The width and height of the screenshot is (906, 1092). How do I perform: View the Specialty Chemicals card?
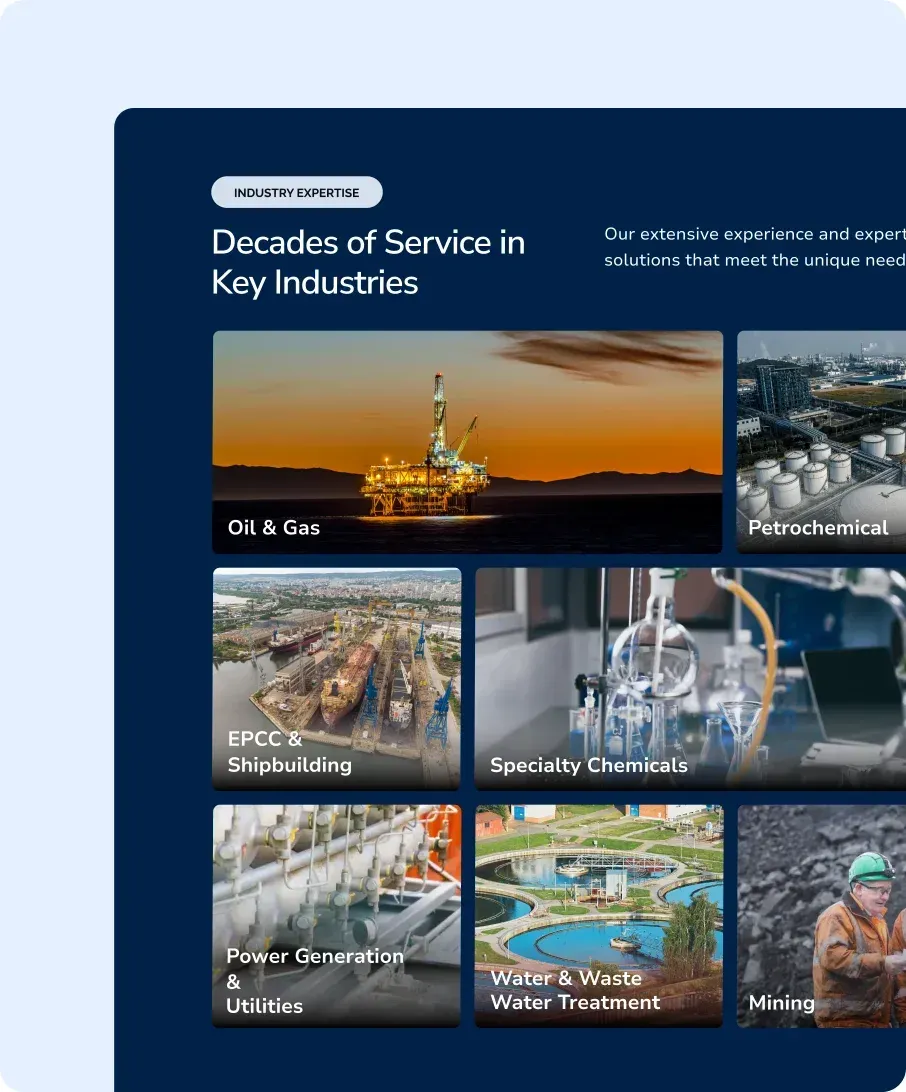click(x=690, y=679)
